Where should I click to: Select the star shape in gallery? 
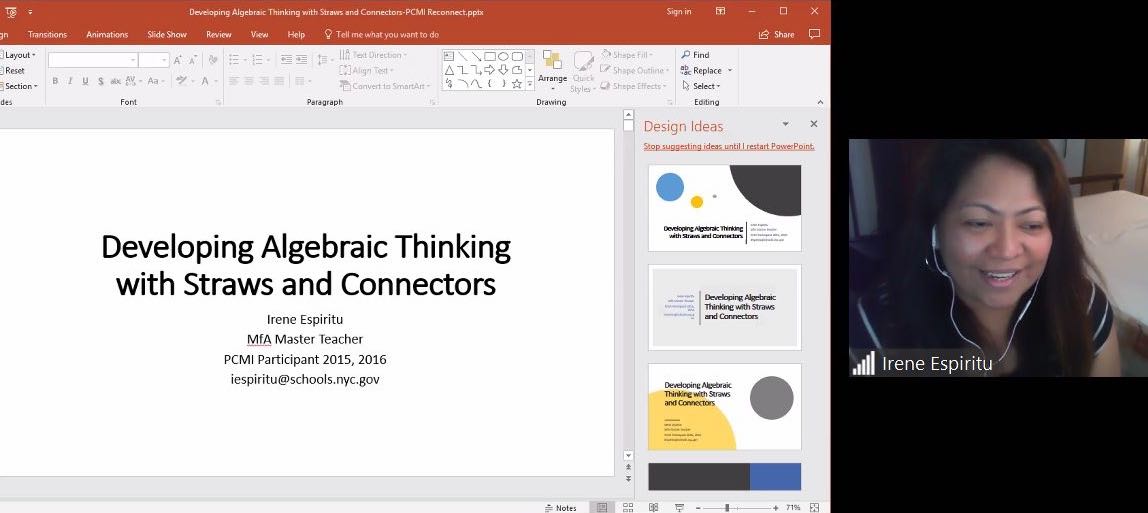coord(516,84)
